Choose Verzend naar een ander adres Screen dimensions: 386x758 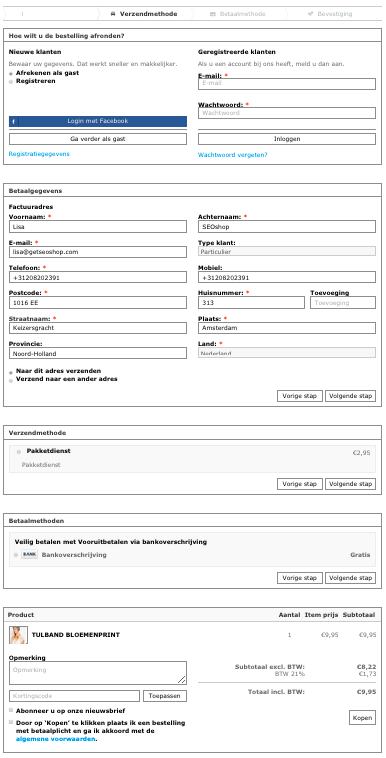11,380
